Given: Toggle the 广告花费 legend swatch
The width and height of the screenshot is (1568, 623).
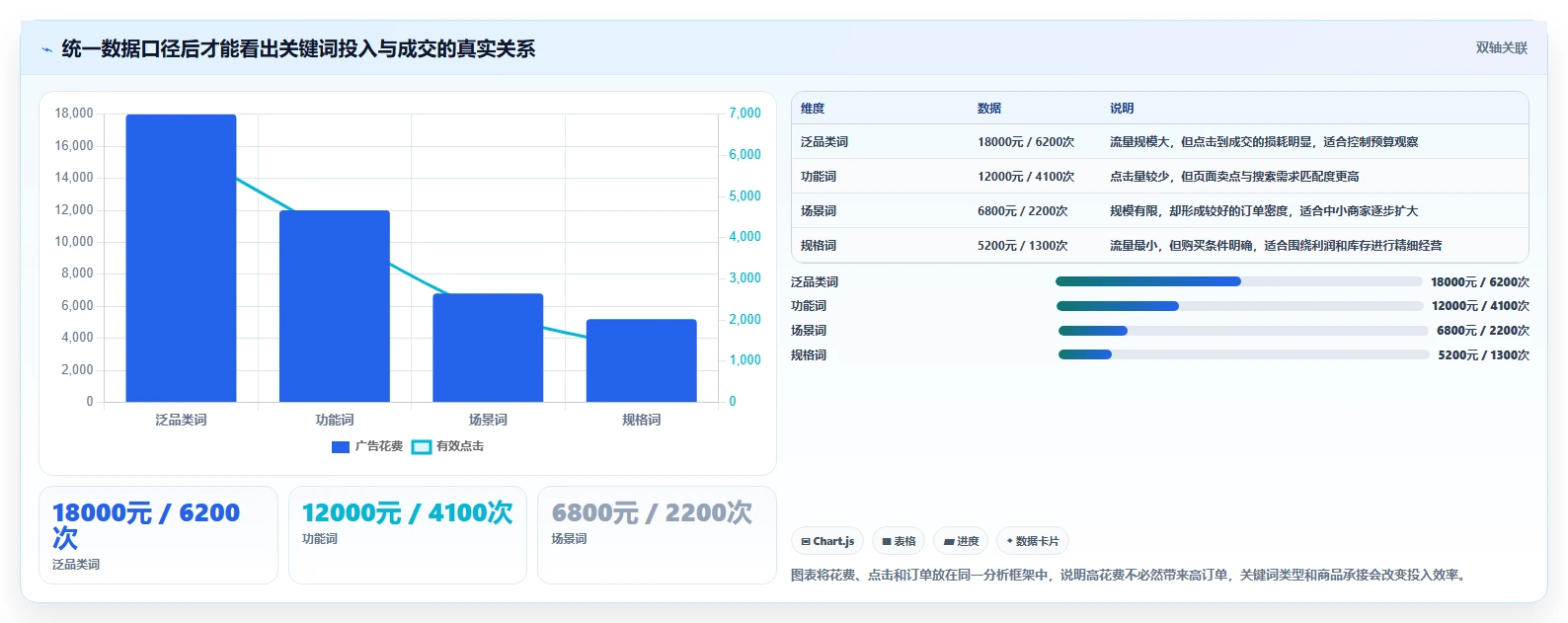Looking at the screenshot, I should (x=341, y=447).
